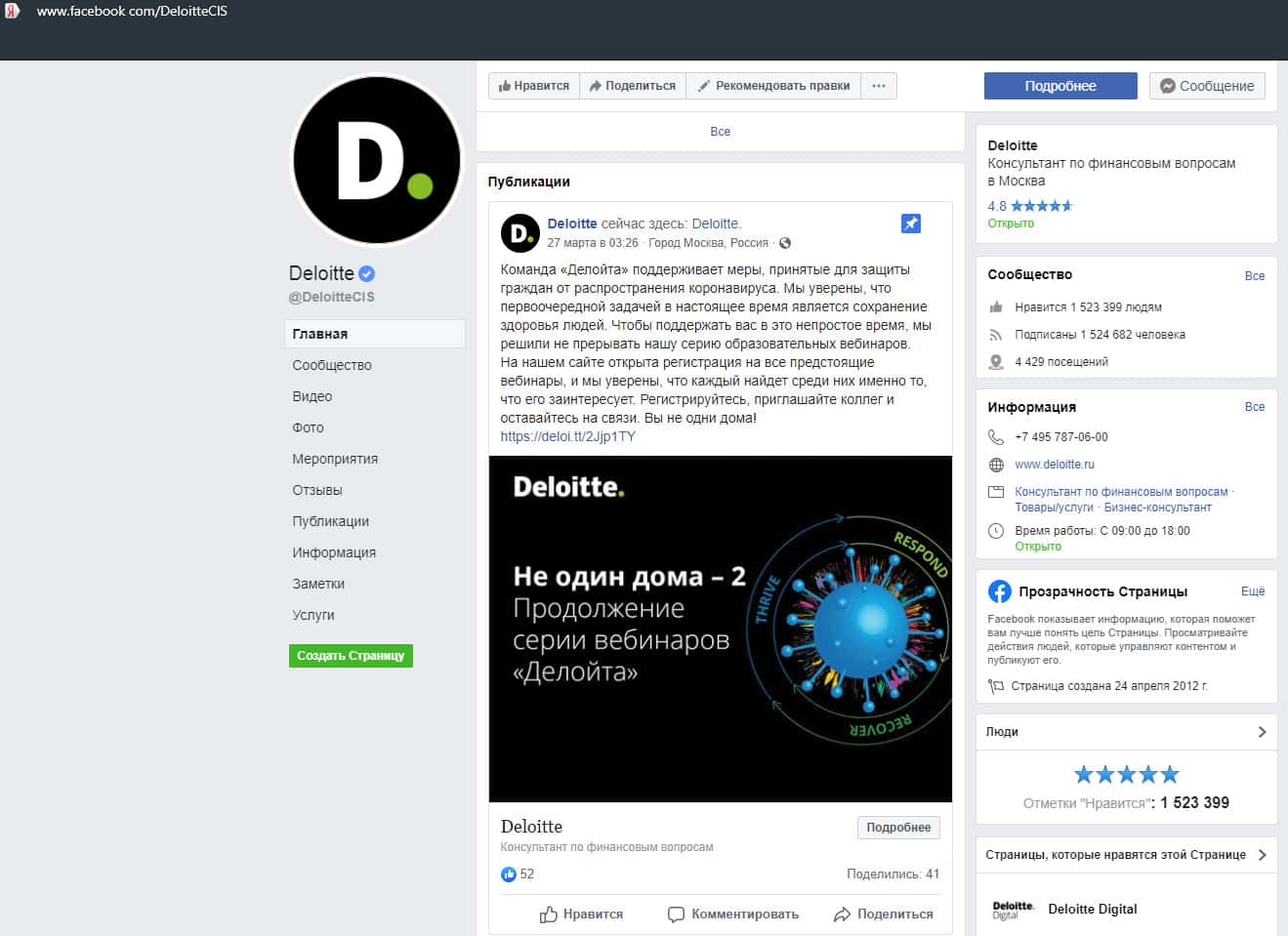Click the Deloitte profile logo picture
The height and width of the screenshot is (936, 1288).
pyautogui.click(x=377, y=160)
